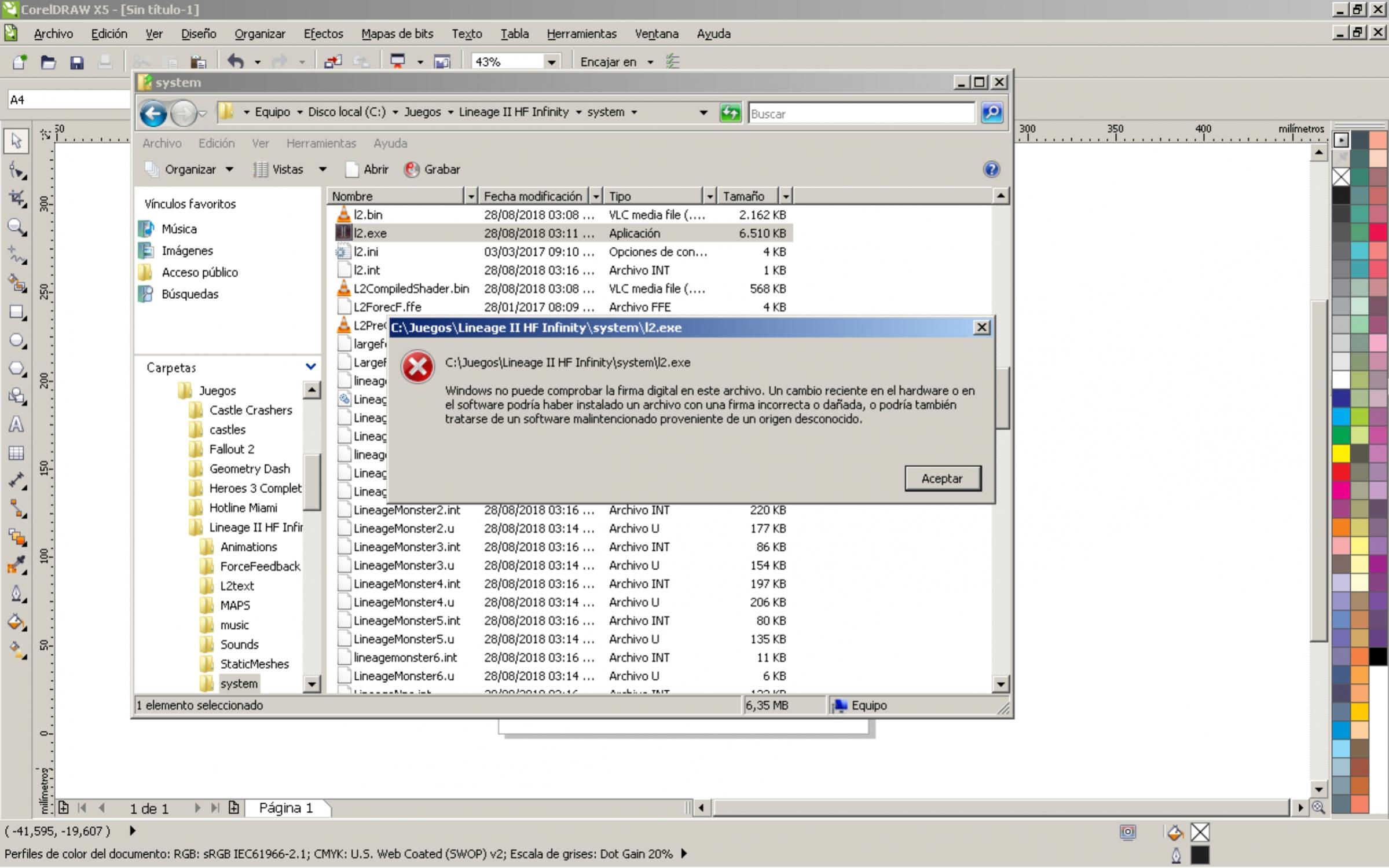Select LineageMonster4.u file
This screenshot has height=868, width=1389.
(404, 602)
